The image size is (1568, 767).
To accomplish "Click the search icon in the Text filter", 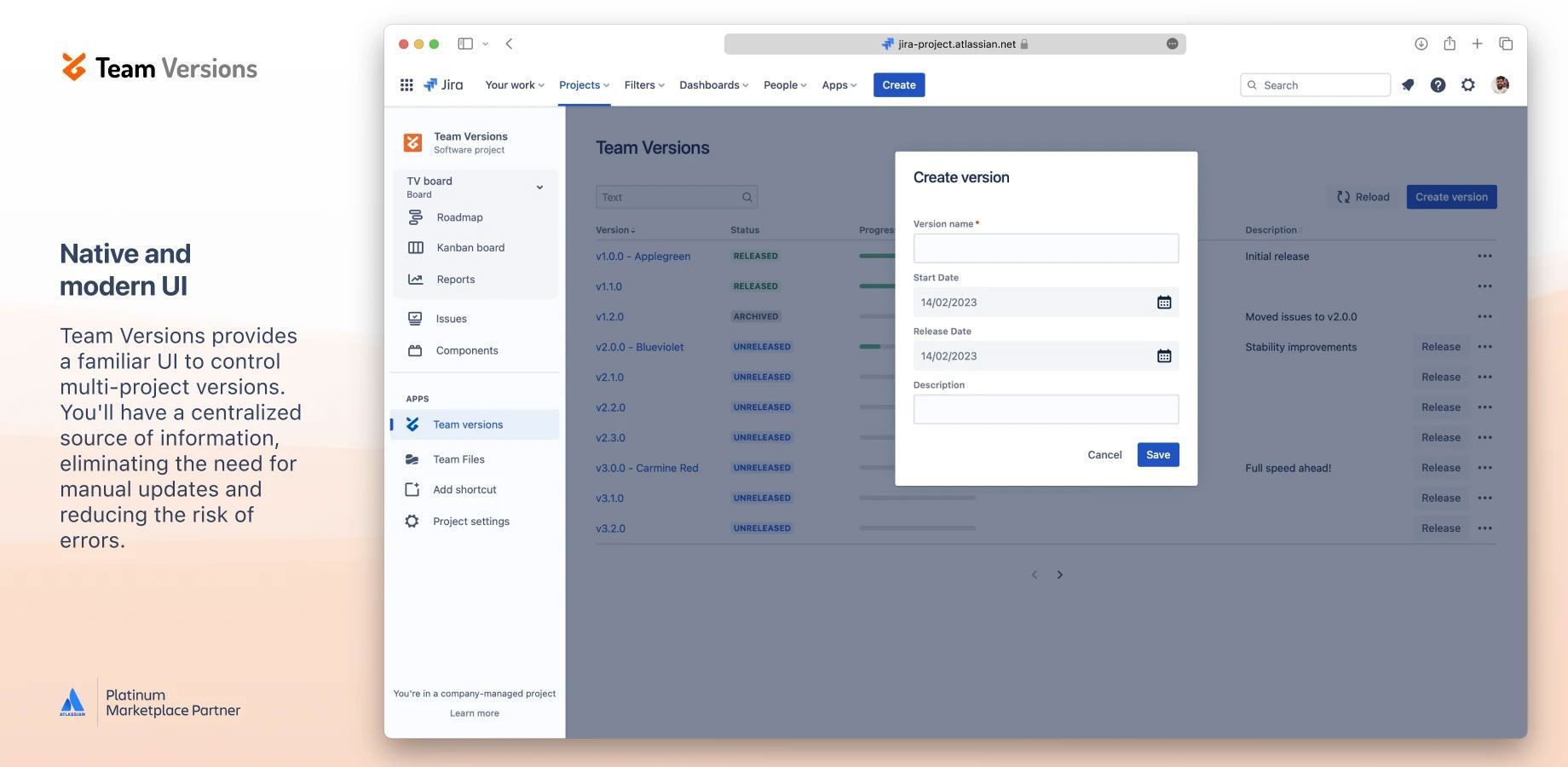I will tap(747, 197).
